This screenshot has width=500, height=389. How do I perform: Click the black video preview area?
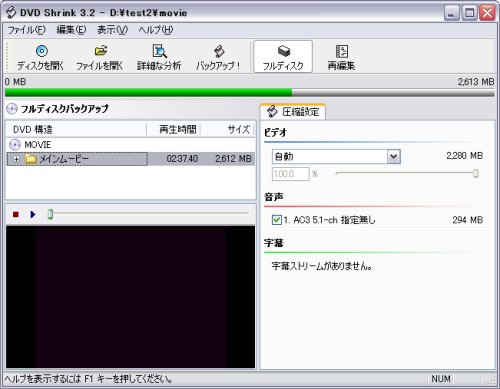coord(130,297)
